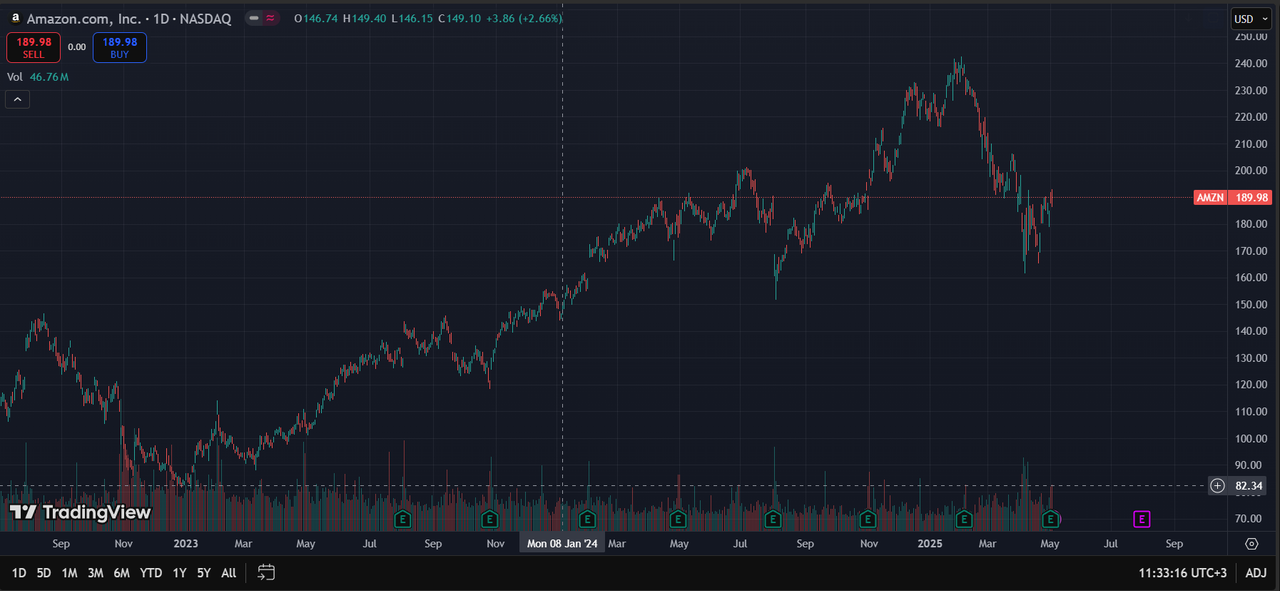Click the high price value H149.40
The height and width of the screenshot is (591, 1280).
[366, 18]
